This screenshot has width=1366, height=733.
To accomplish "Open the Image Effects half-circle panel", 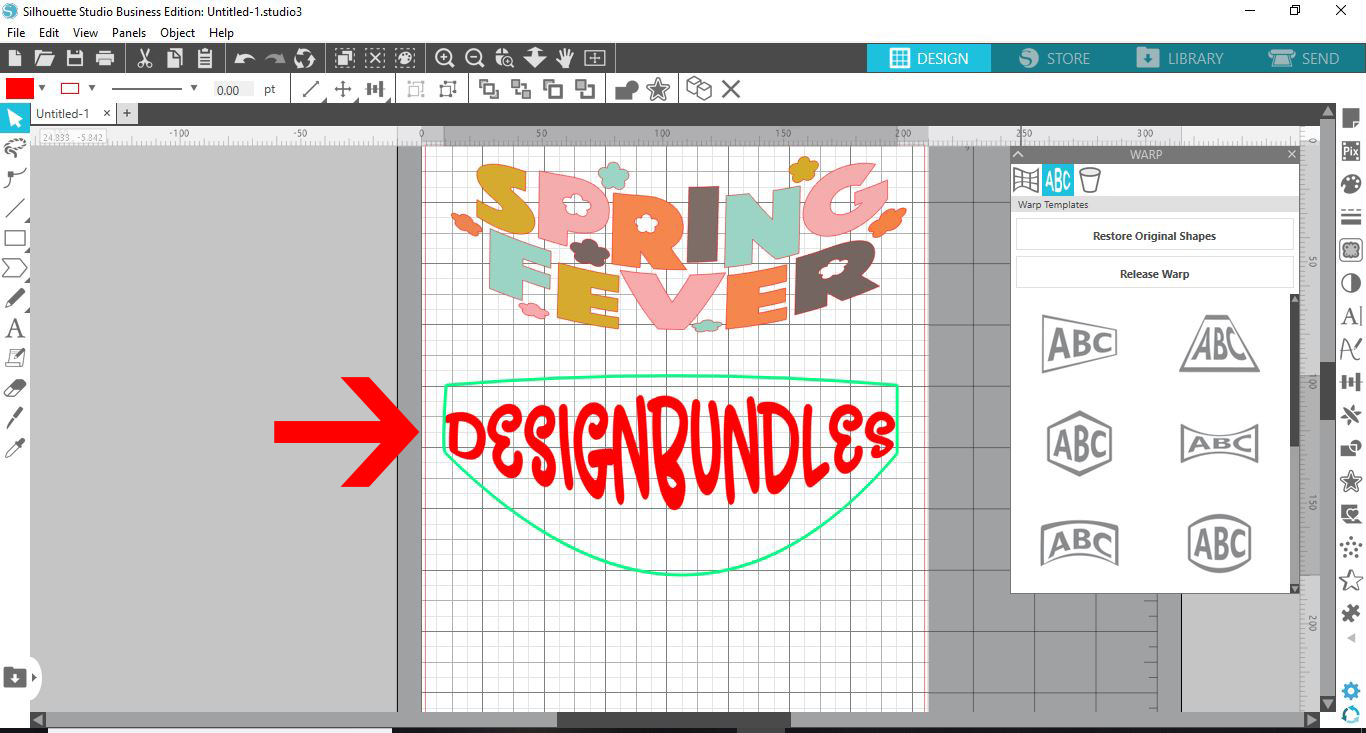I will click(1351, 283).
